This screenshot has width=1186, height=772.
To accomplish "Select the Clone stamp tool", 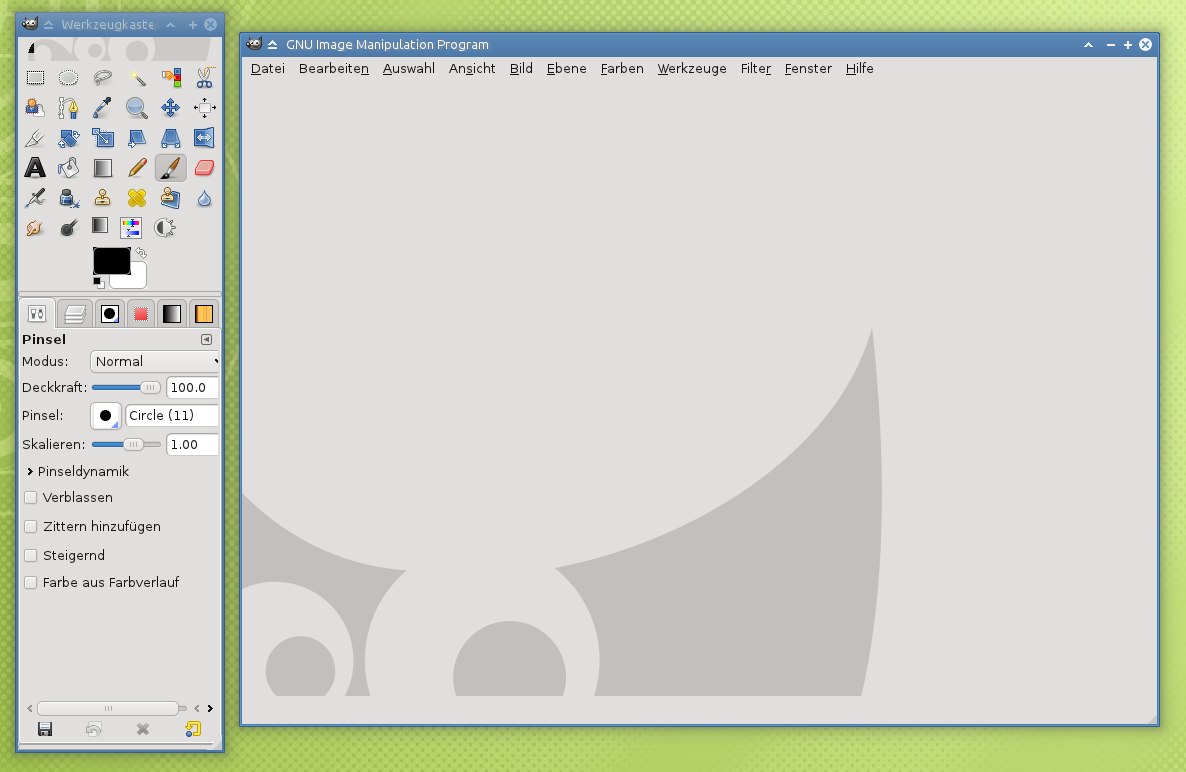I will tap(103, 198).
